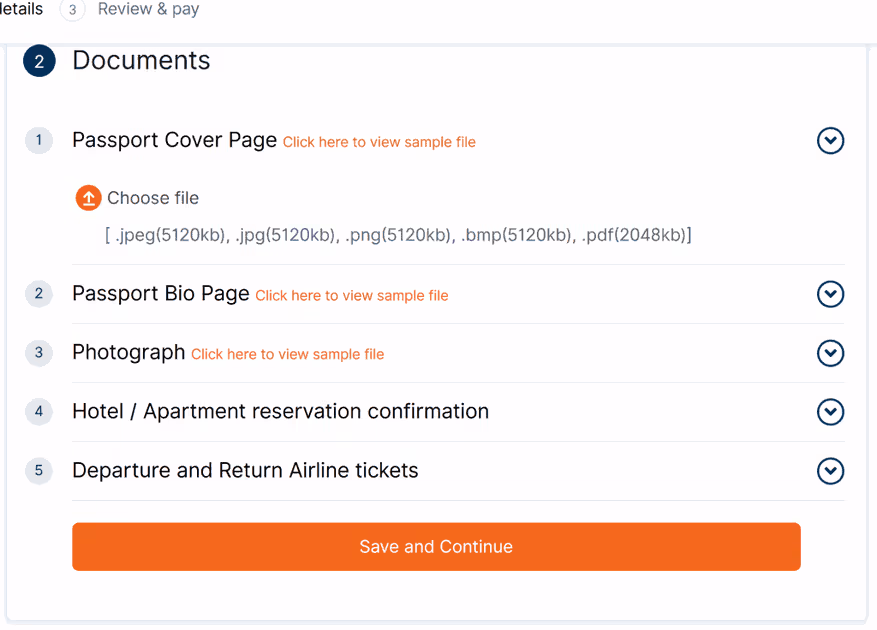
Task: Click the Documents step 2 badge
Action: pyautogui.click(x=39, y=60)
